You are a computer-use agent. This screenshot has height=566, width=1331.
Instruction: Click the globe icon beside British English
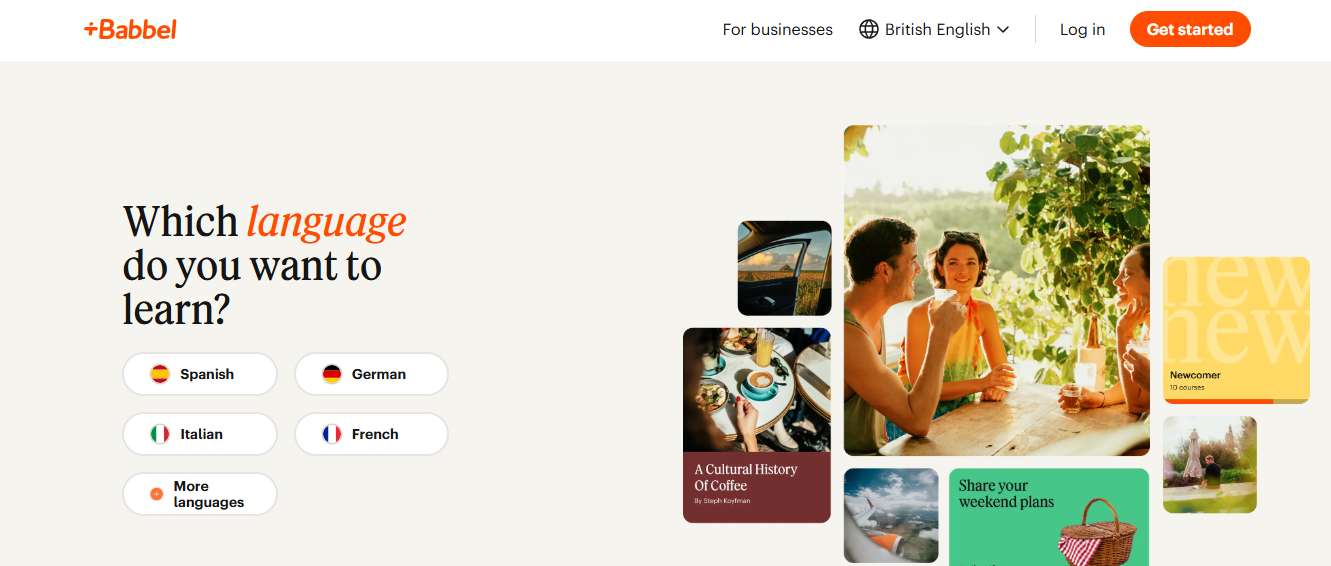coord(869,29)
